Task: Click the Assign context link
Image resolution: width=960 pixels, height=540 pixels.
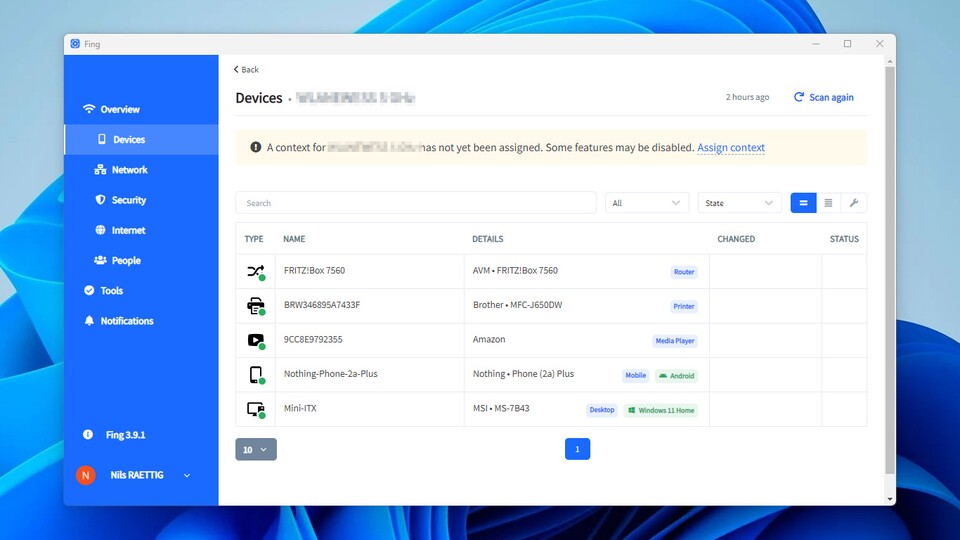Action: 731,148
